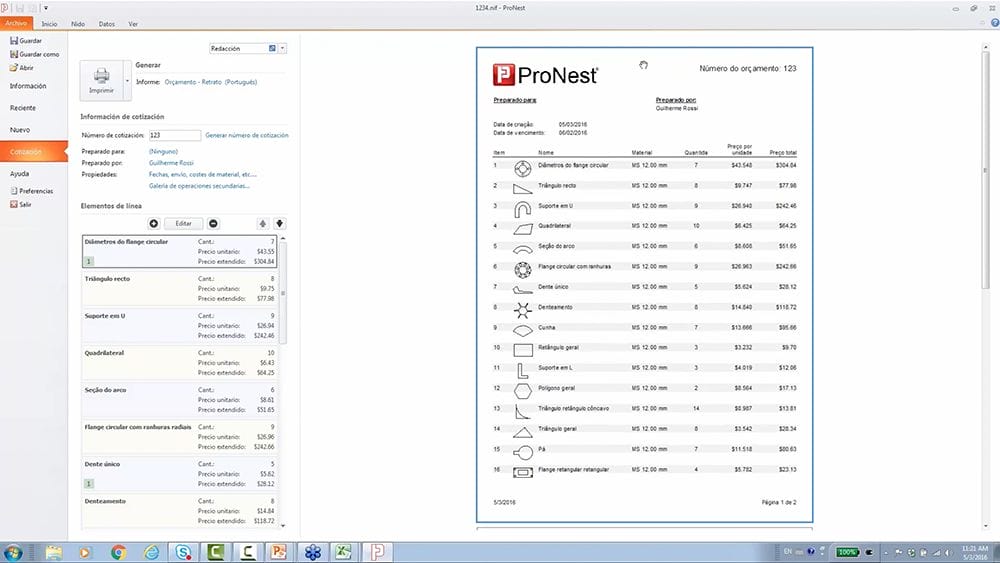1000x563 pixels.
Task: Click the Imprimir printer button
Action: click(x=101, y=80)
